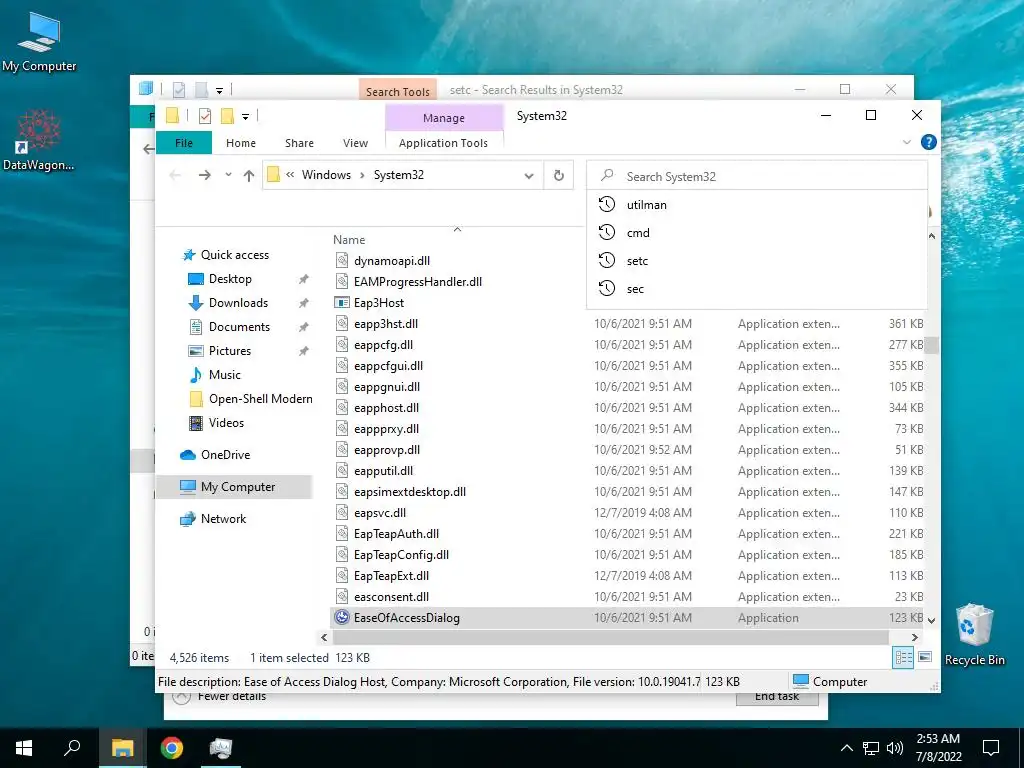The image size is (1024, 768).
Task: Open taskbar search magnifier
Action: coord(72,748)
